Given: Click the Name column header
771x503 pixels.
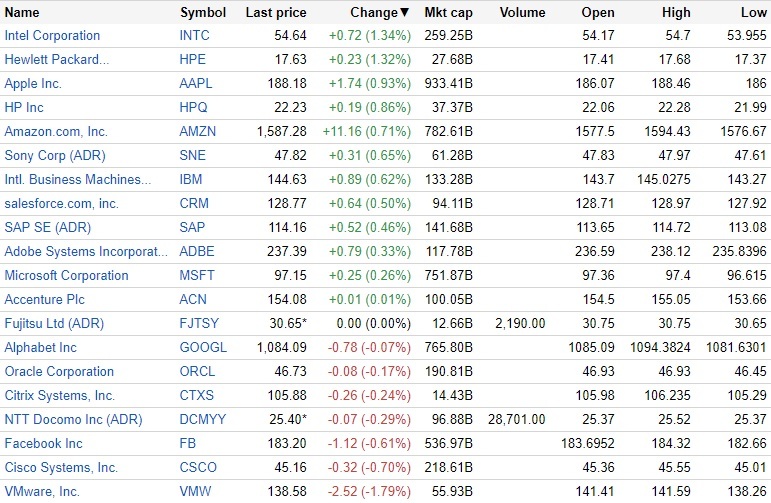Looking at the screenshot, I should (22, 13).
